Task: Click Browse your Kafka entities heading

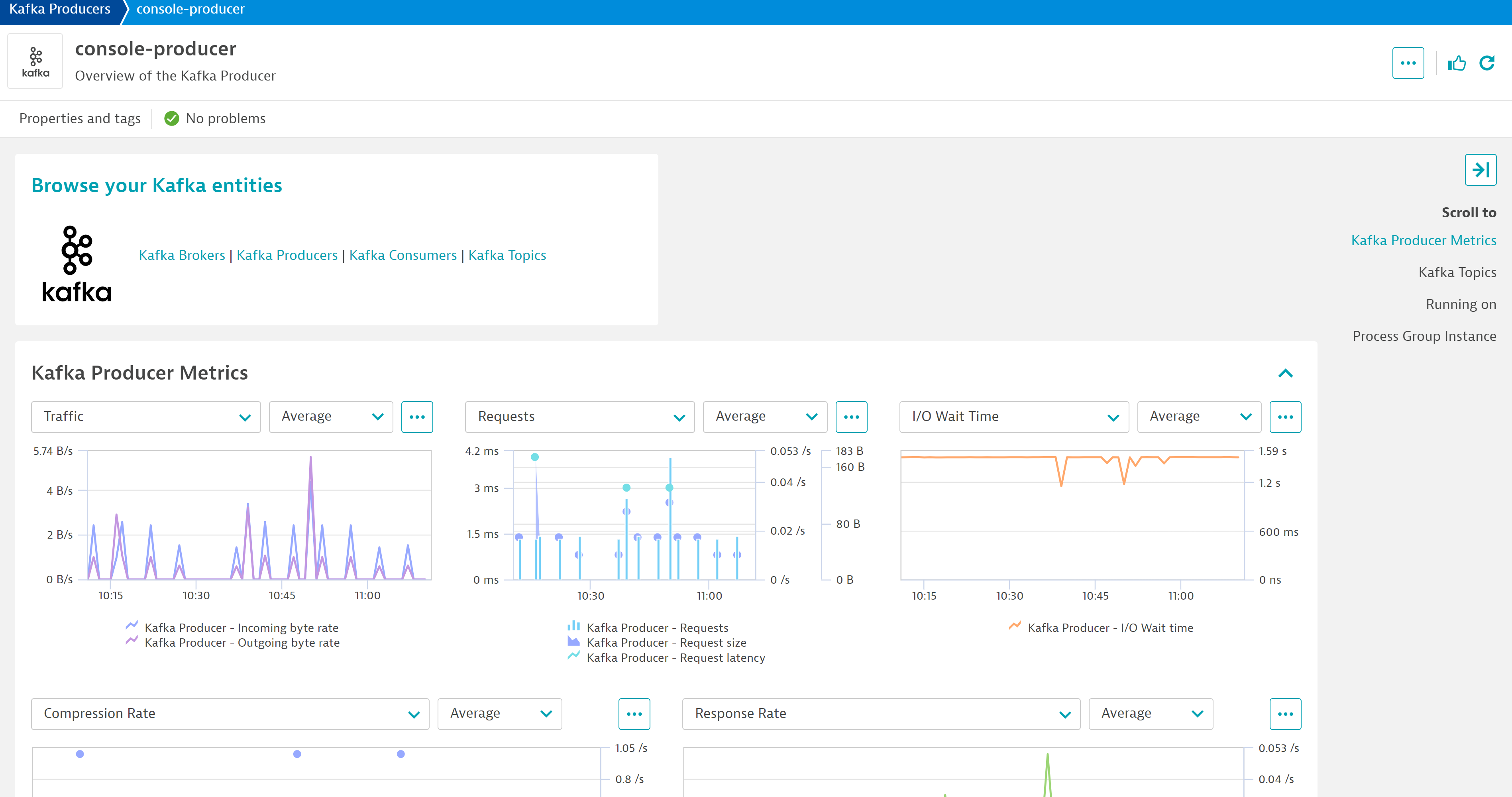Action: pos(157,186)
